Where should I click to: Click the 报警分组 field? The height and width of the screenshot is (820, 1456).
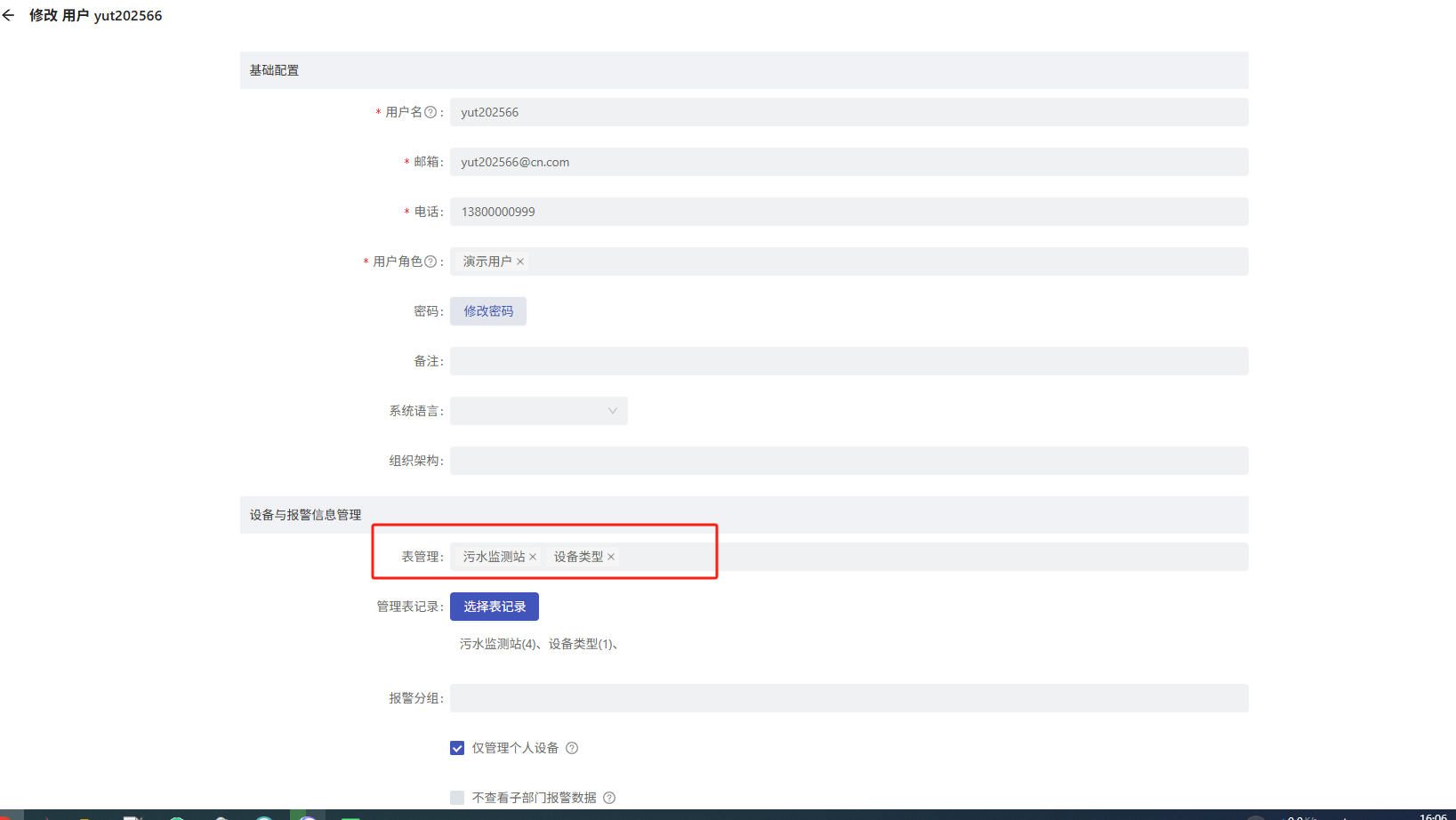pos(849,698)
